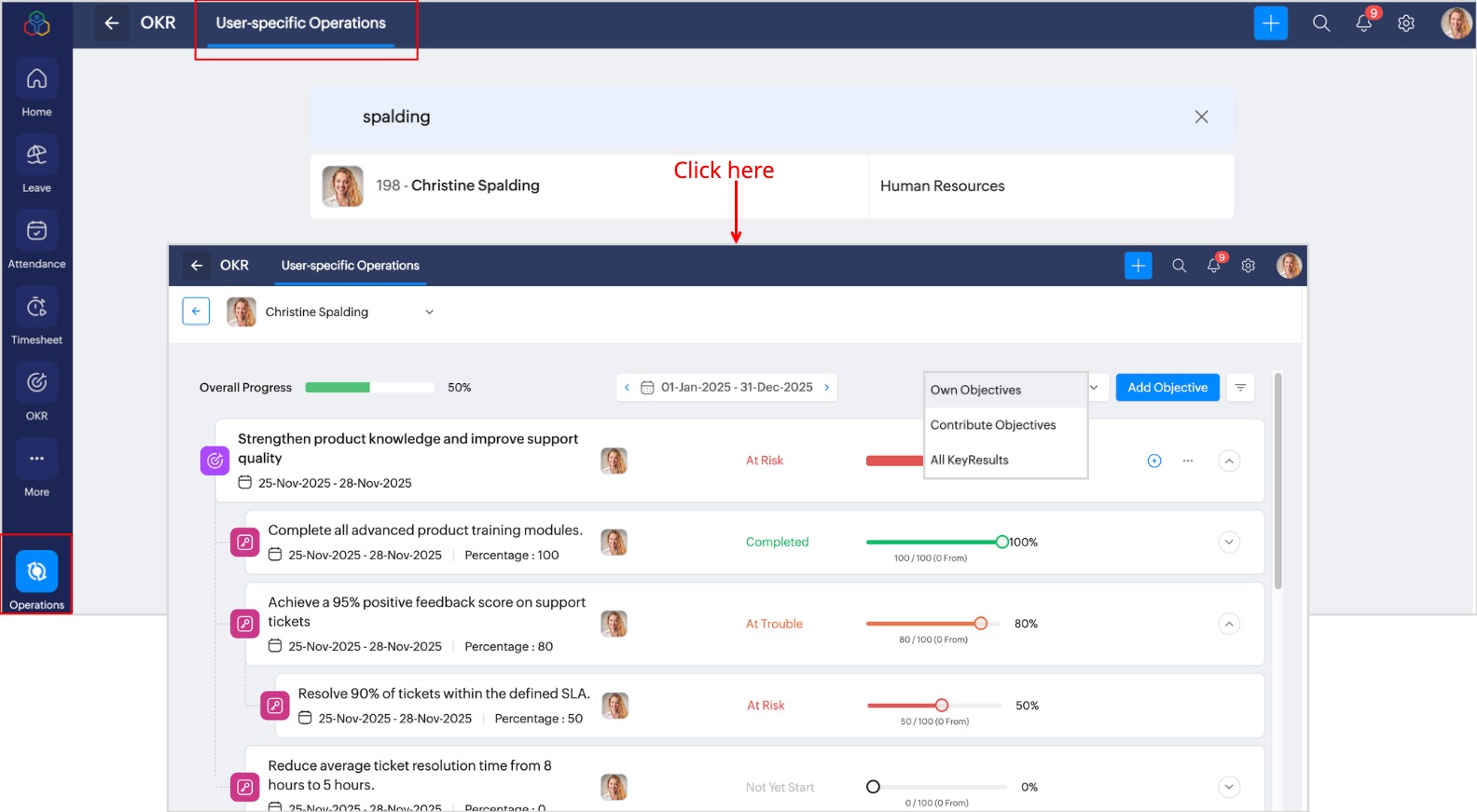Screen dimensions: 1477x812
Task: Open Timesheet in the sidebar
Action: pyautogui.click(x=36, y=318)
